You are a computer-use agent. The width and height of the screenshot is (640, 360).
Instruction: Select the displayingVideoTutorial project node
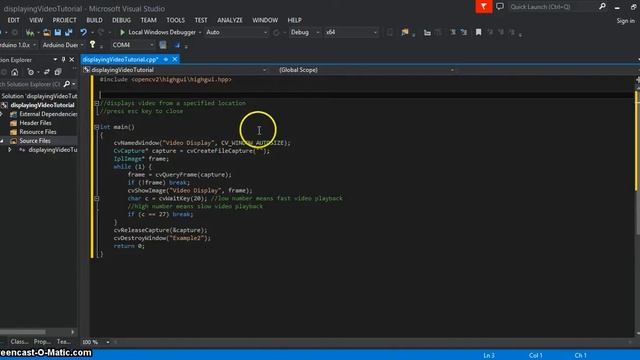42,105
